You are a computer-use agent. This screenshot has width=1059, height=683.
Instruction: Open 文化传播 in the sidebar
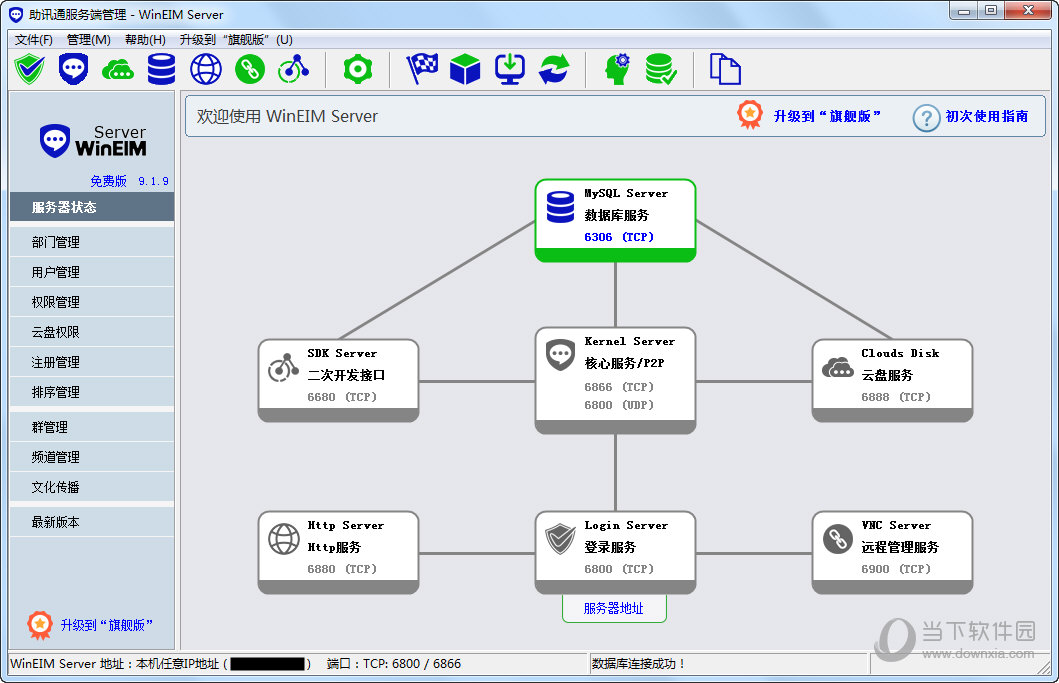(x=92, y=487)
